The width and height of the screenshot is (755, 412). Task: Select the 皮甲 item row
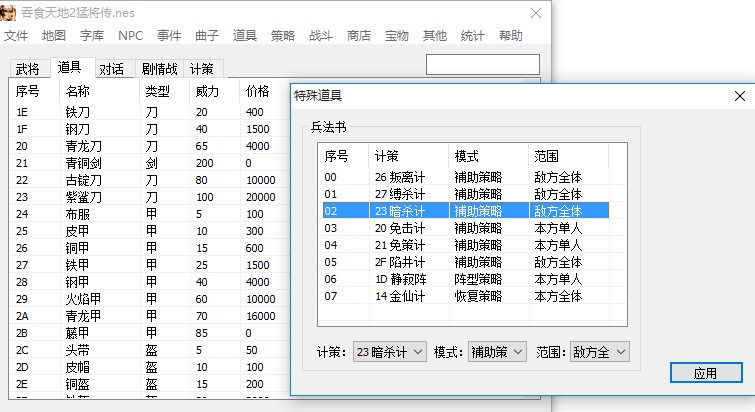click(x=150, y=231)
